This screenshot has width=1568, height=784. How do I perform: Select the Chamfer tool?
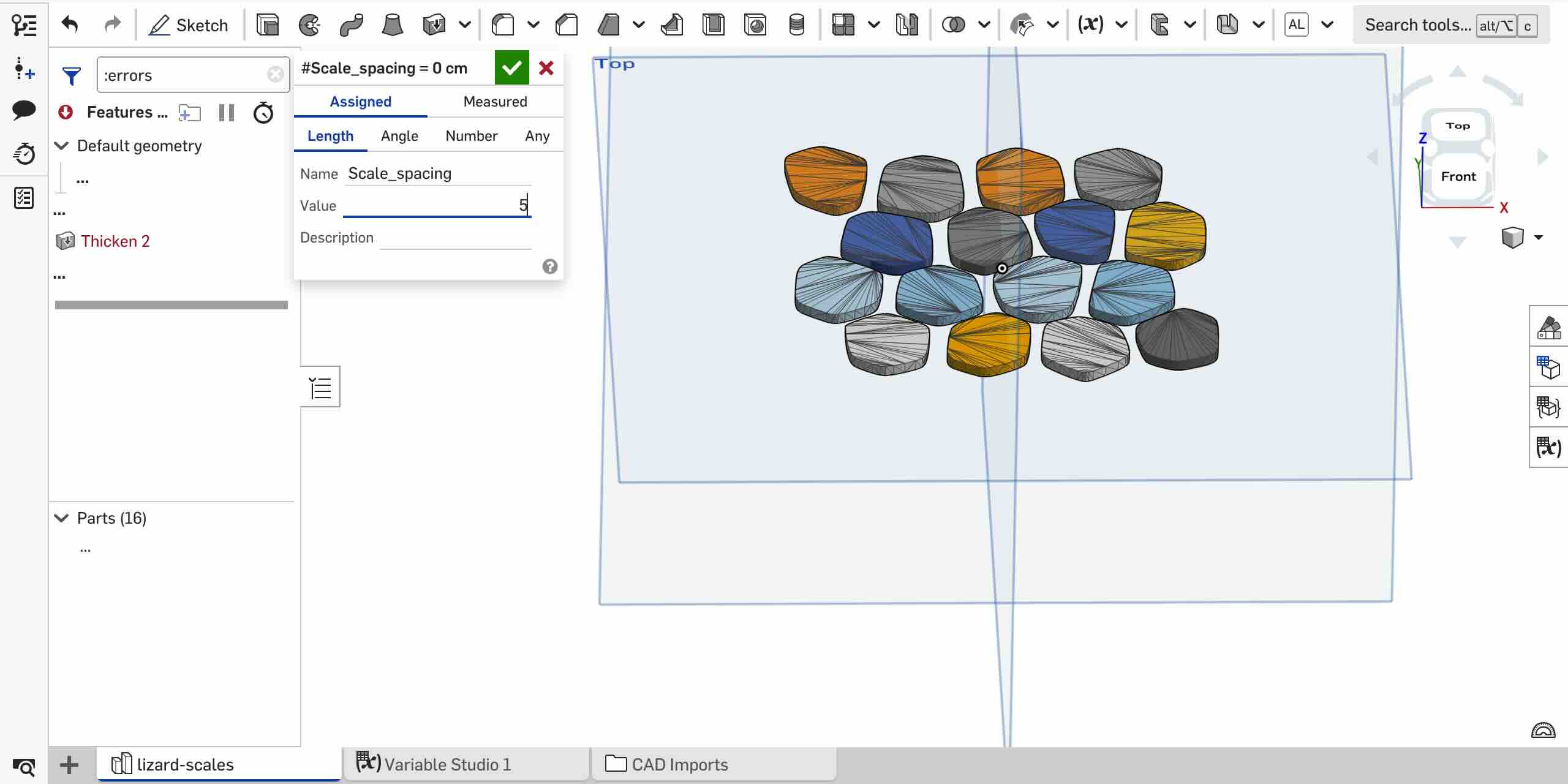pos(567,25)
